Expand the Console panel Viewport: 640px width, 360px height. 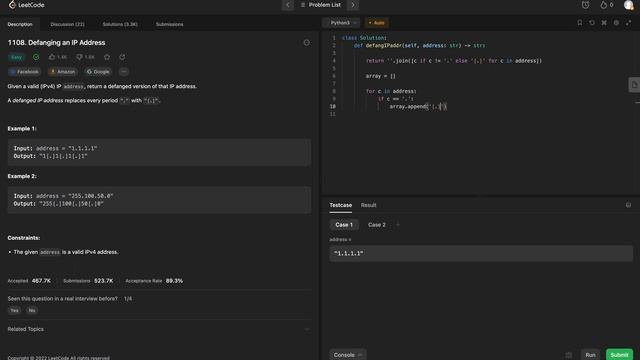(x=348, y=355)
